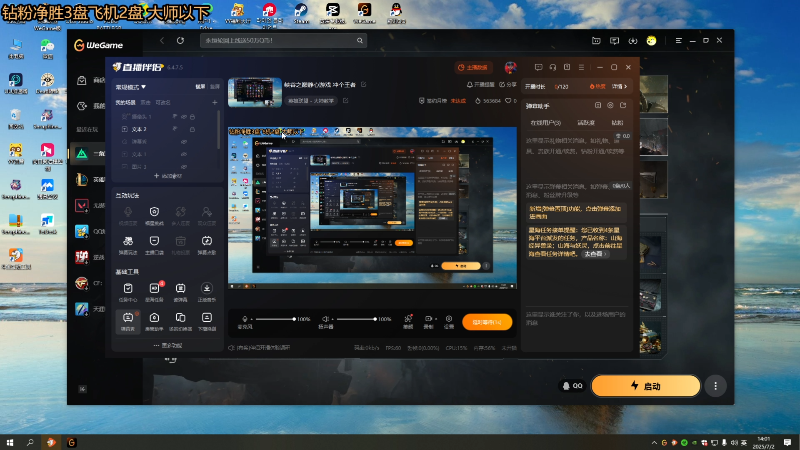
Task: Click the WeGame search field
Action: pyautogui.click(x=283, y=40)
